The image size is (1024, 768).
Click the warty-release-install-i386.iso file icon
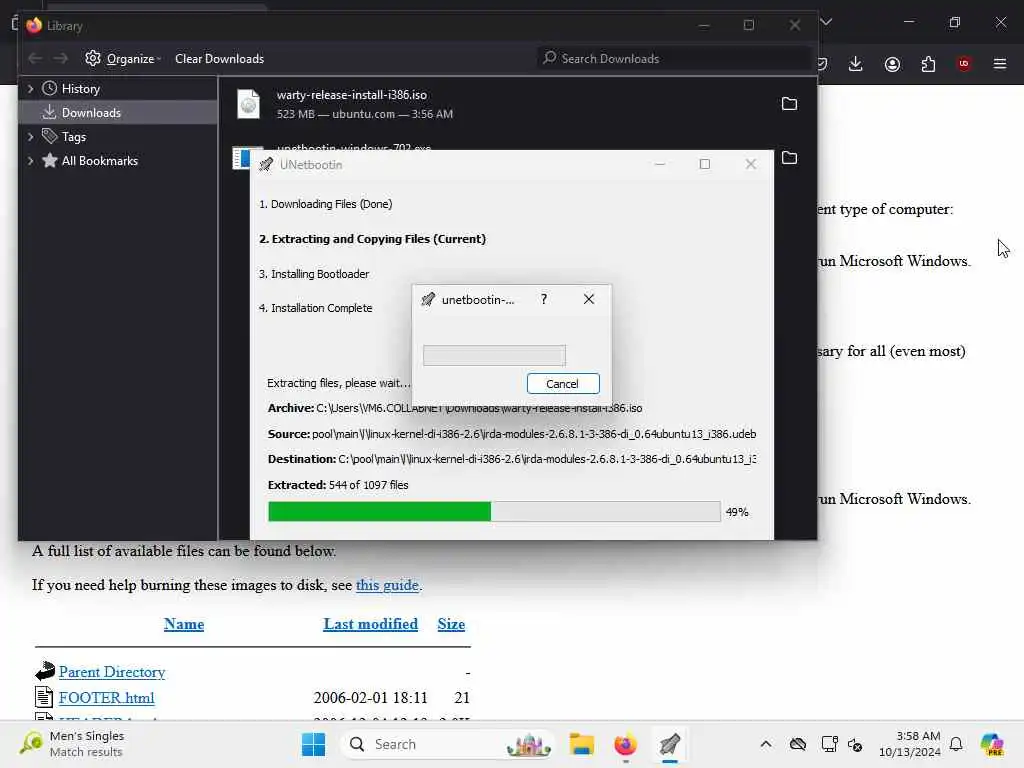pos(248,104)
